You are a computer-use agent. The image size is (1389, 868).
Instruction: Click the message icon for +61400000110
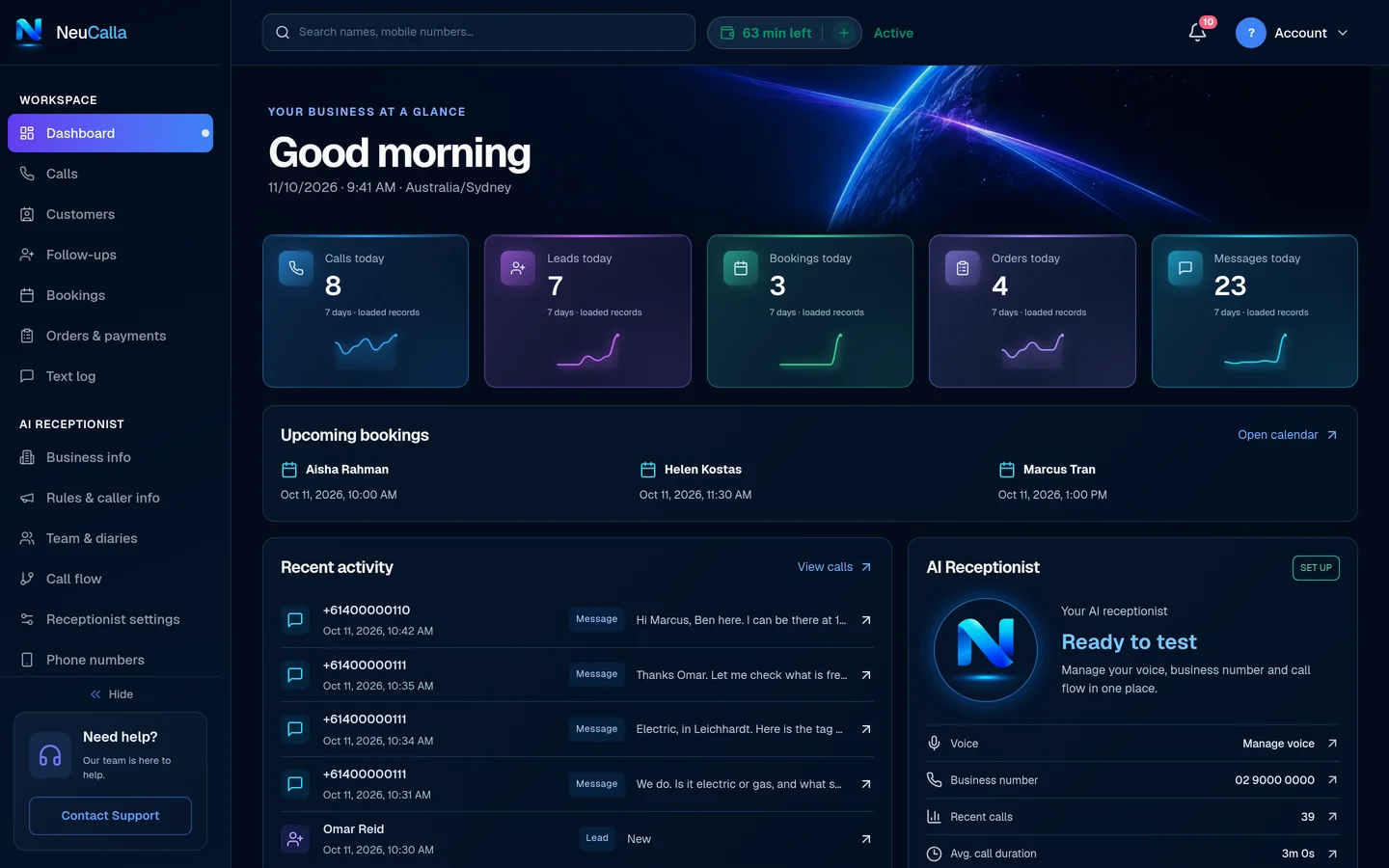(295, 620)
